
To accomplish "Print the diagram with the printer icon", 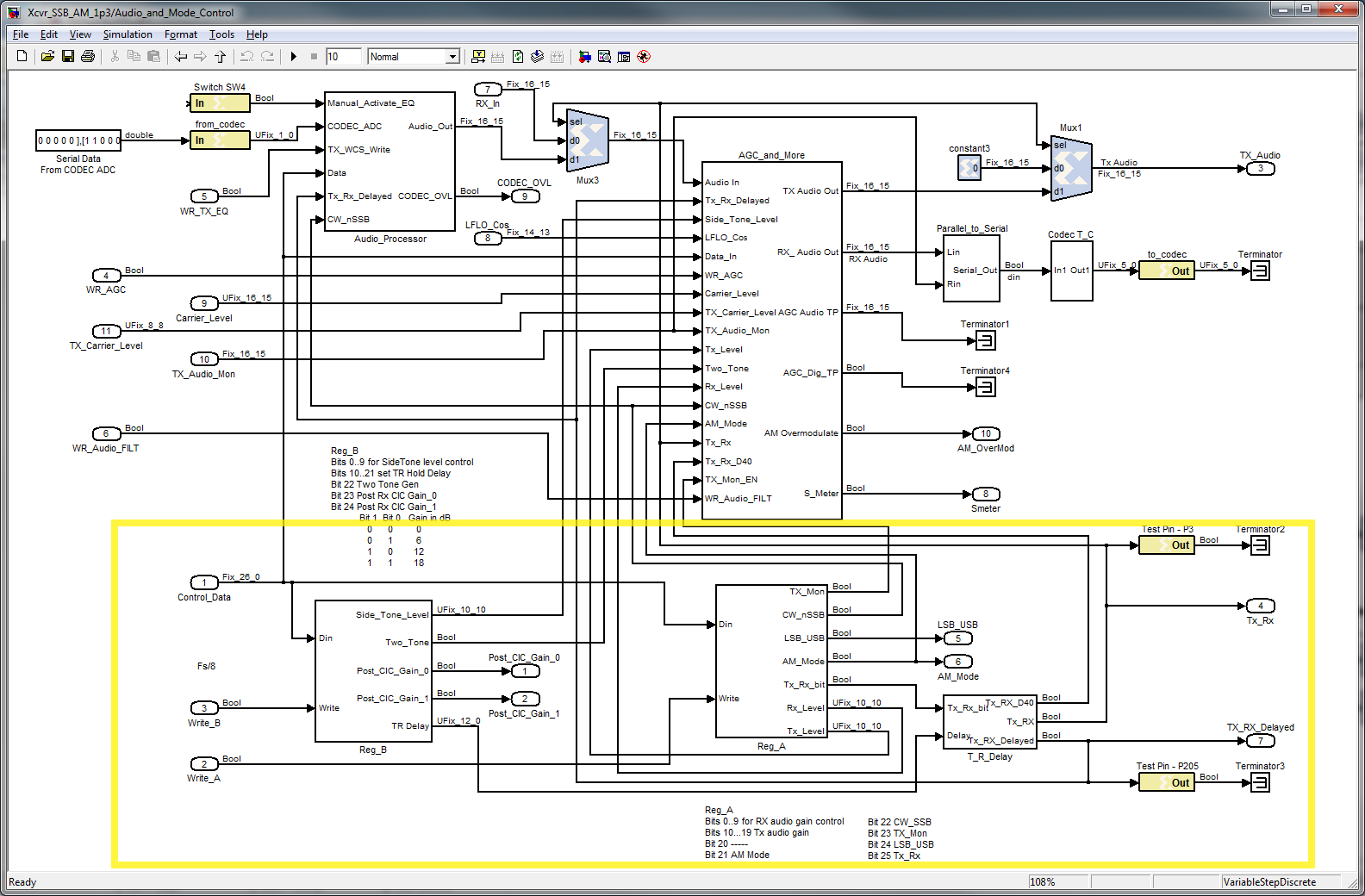I will point(88,56).
